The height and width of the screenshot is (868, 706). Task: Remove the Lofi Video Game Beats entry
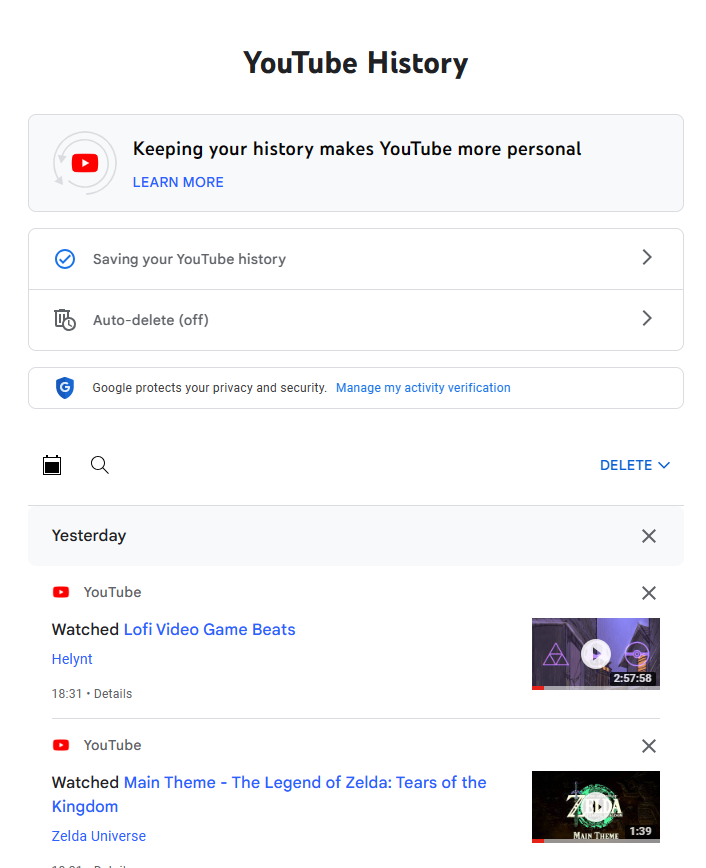click(x=649, y=593)
